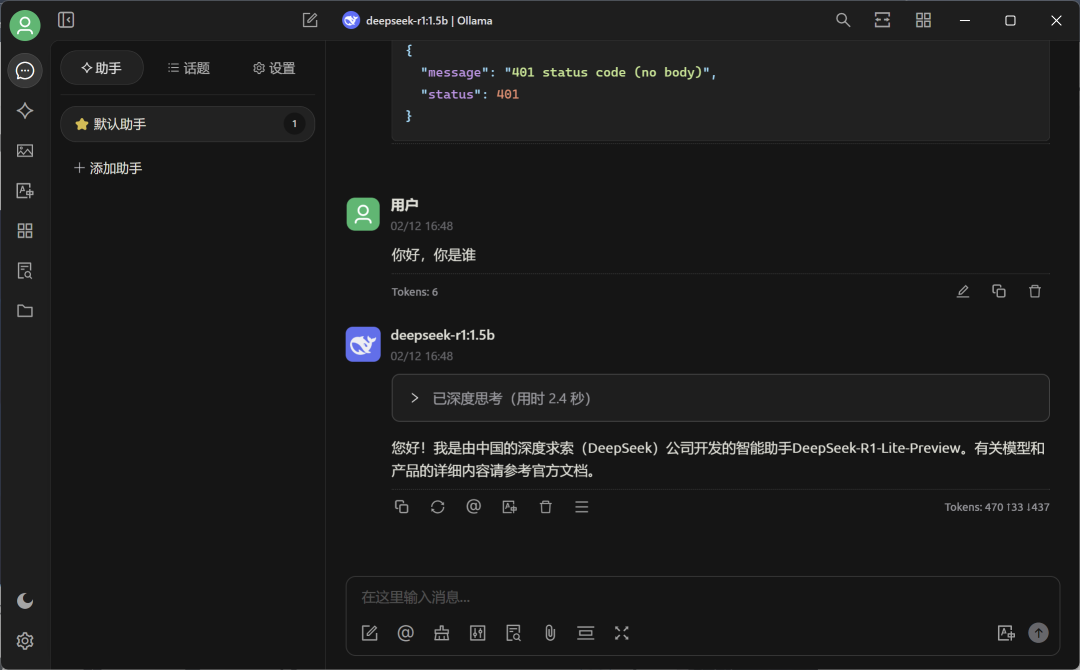Open knowledge base icon in input toolbar
Viewport: 1080px width, 670px height.
[514, 633]
